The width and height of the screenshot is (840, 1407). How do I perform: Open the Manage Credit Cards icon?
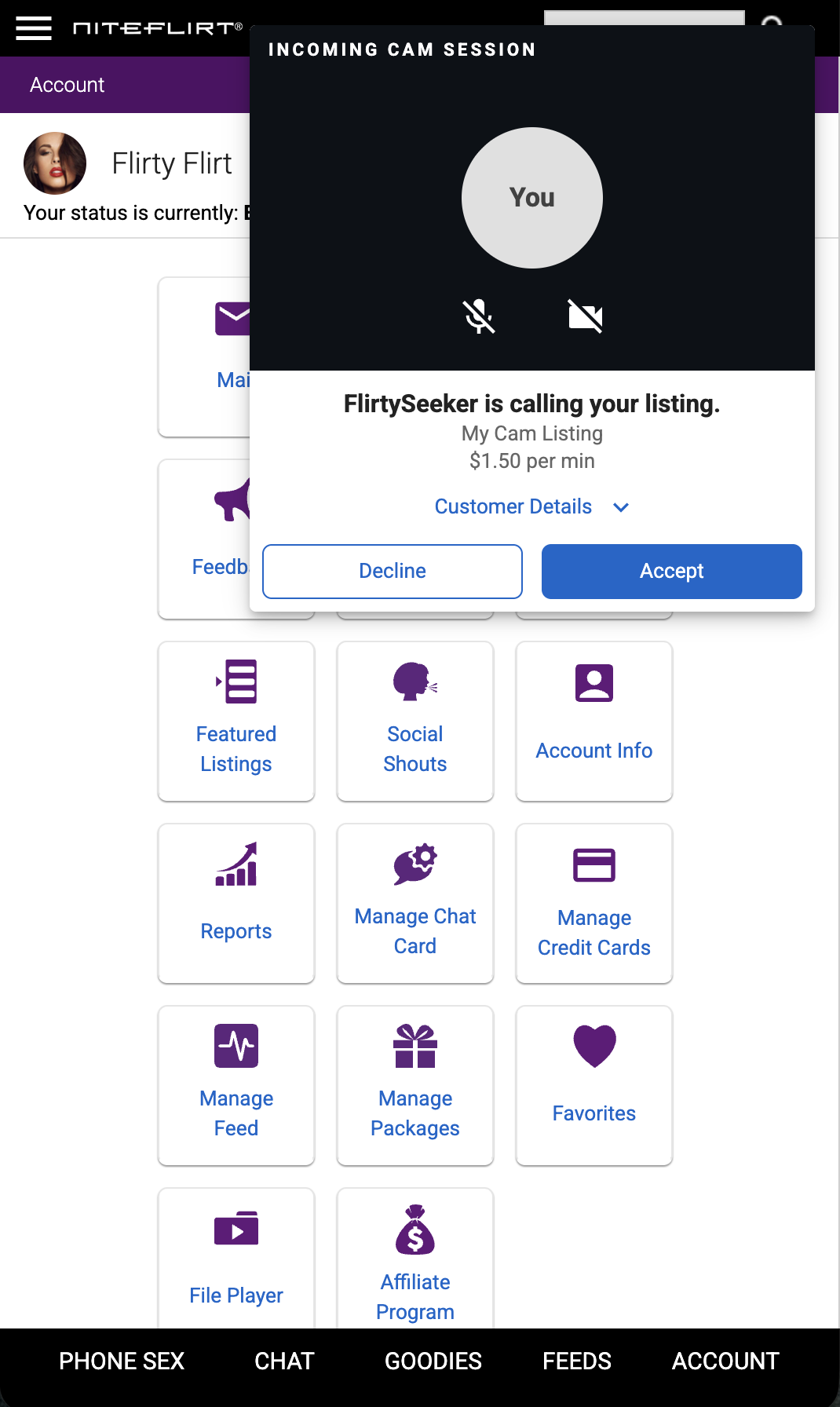coord(594,865)
